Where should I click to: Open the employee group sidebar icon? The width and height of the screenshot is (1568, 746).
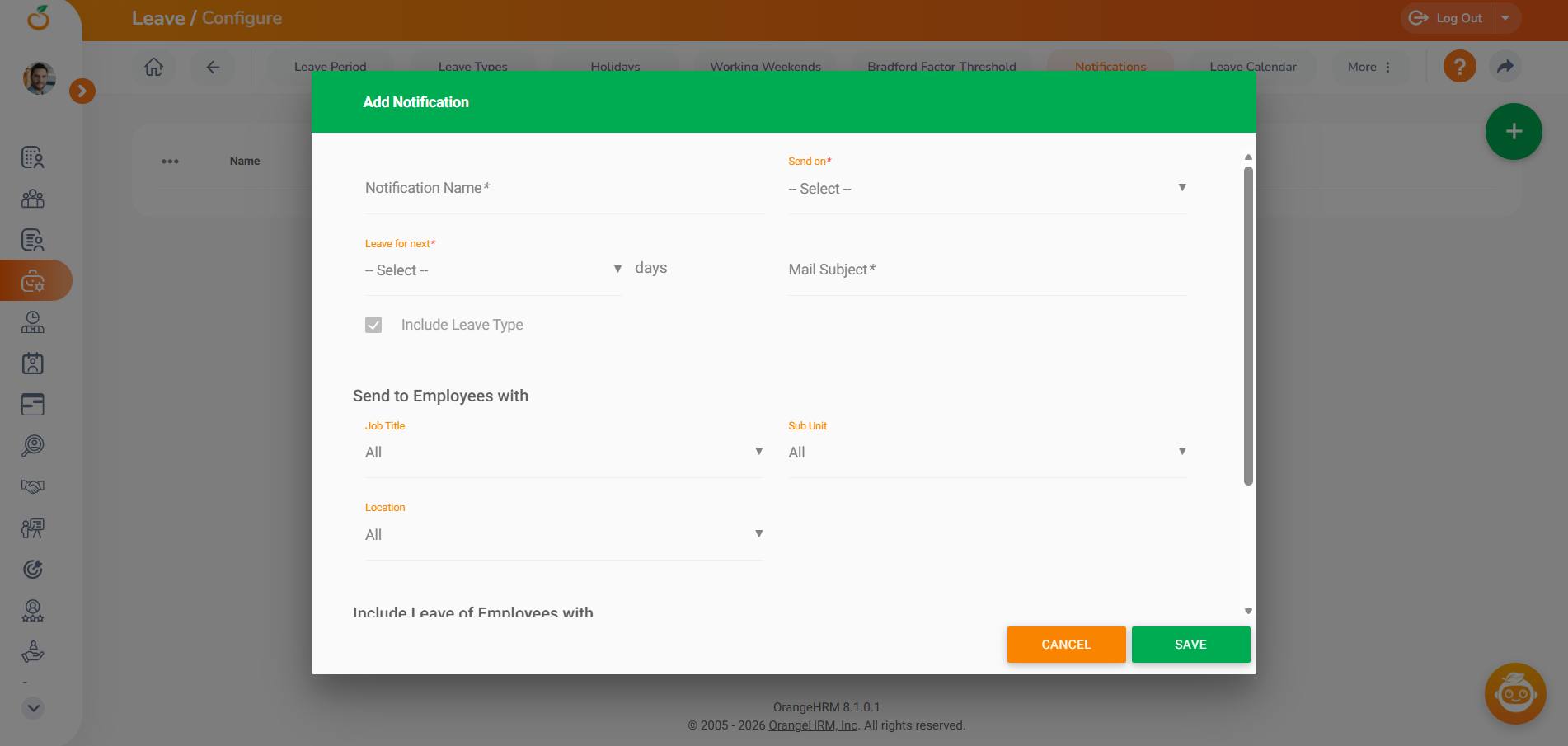(33, 199)
